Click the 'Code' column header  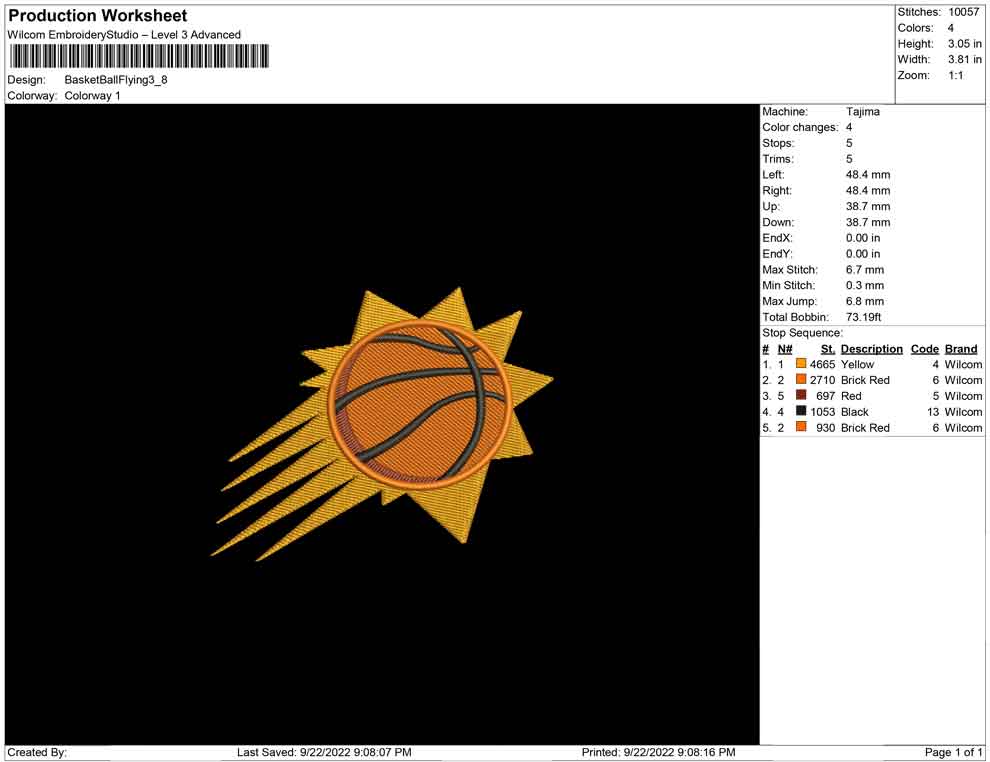click(x=924, y=348)
